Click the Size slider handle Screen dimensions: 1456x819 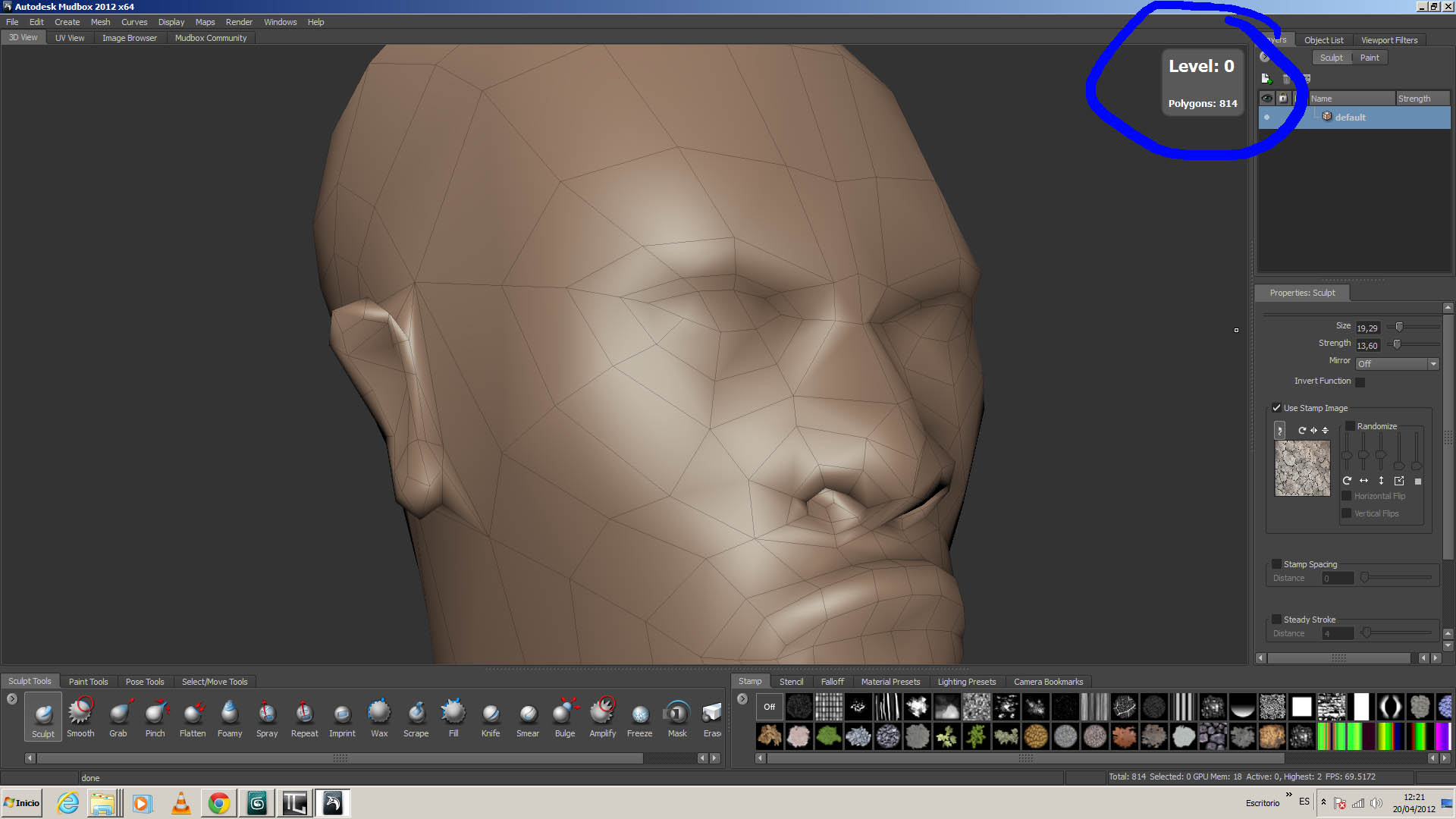pyautogui.click(x=1400, y=327)
